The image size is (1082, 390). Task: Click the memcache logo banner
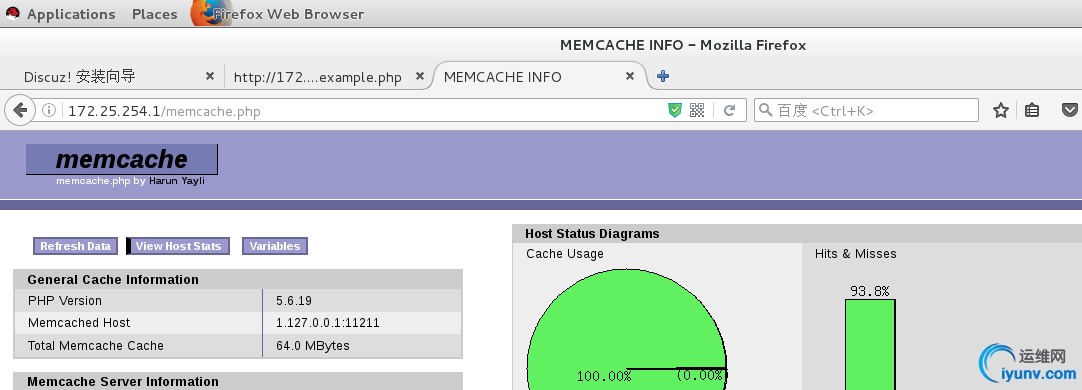point(121,159)
